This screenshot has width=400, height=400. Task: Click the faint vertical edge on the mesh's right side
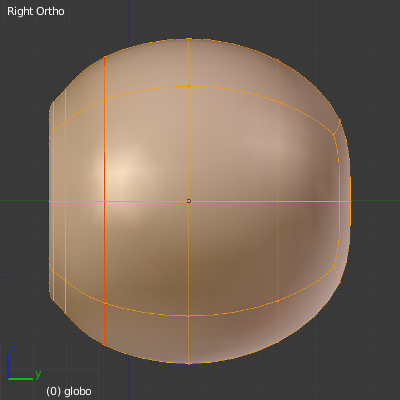click(x=278, y=201)
